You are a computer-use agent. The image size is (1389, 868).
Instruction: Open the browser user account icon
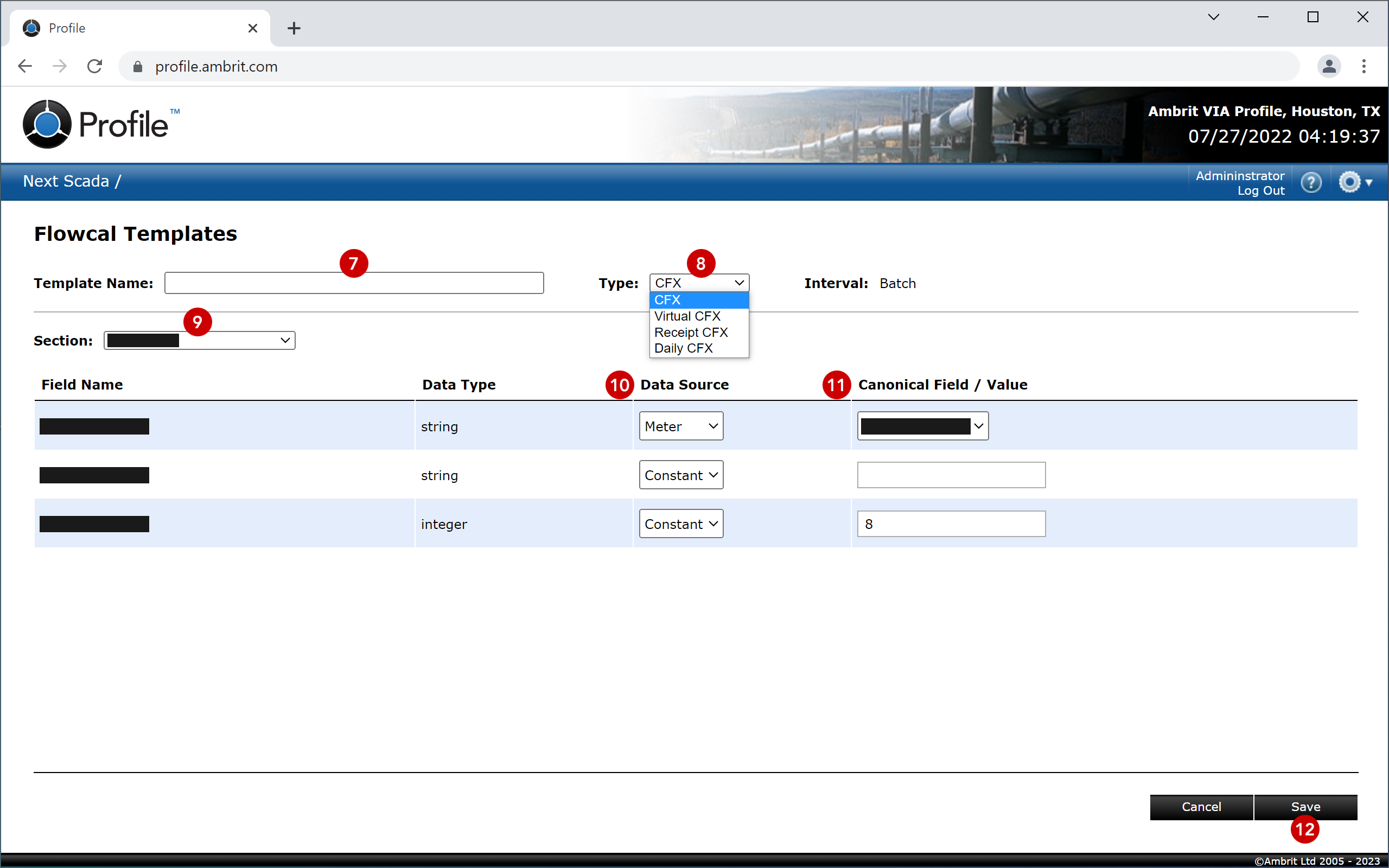pyautogui.click(x=1329, y=66)
